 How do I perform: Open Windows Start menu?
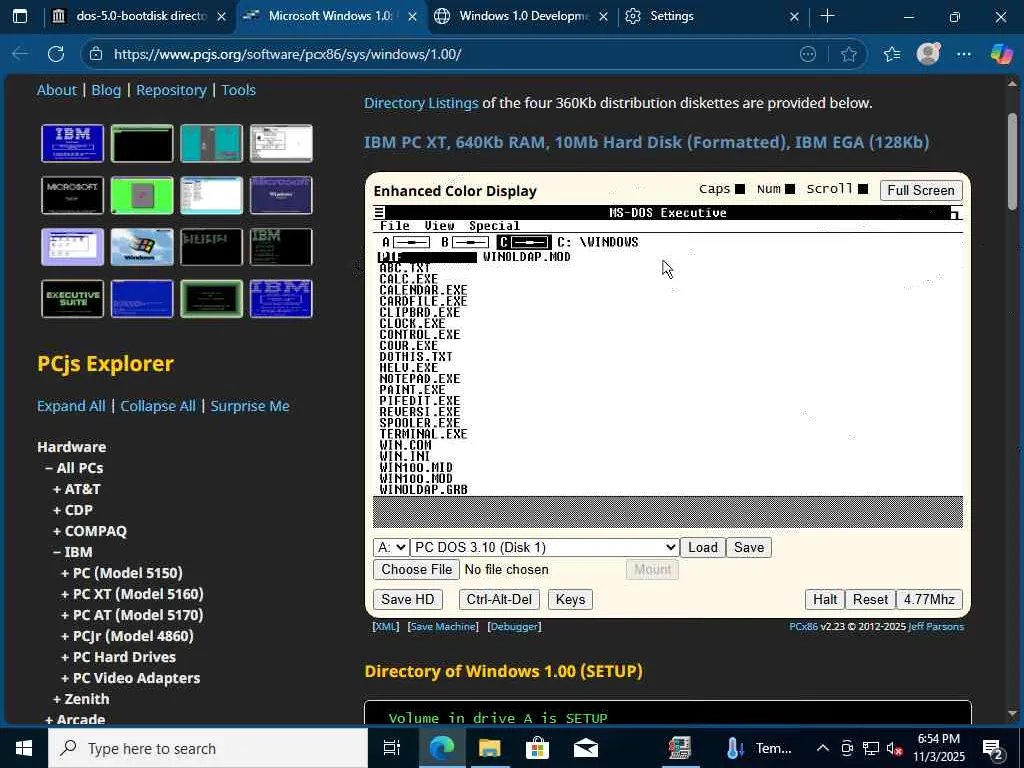point(24,748)
